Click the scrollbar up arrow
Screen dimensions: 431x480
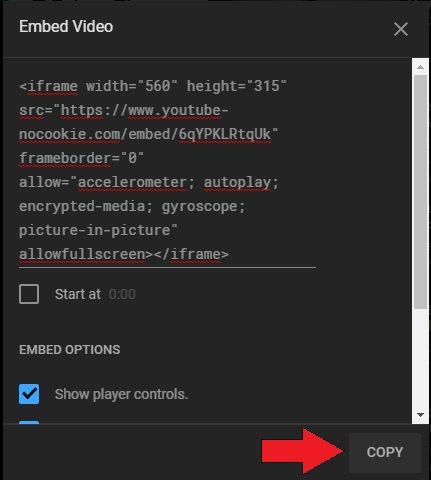click(x=420, y=67)
